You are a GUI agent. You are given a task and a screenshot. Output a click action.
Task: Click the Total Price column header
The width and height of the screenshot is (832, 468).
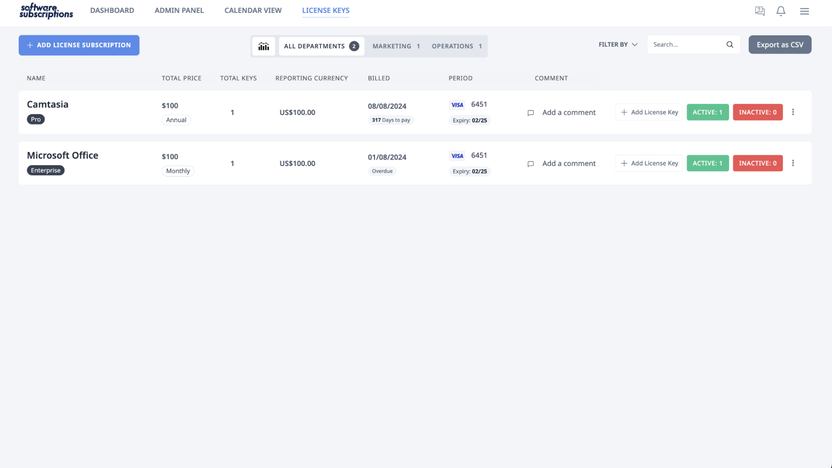pyautogui.click(x=181, y=78)
